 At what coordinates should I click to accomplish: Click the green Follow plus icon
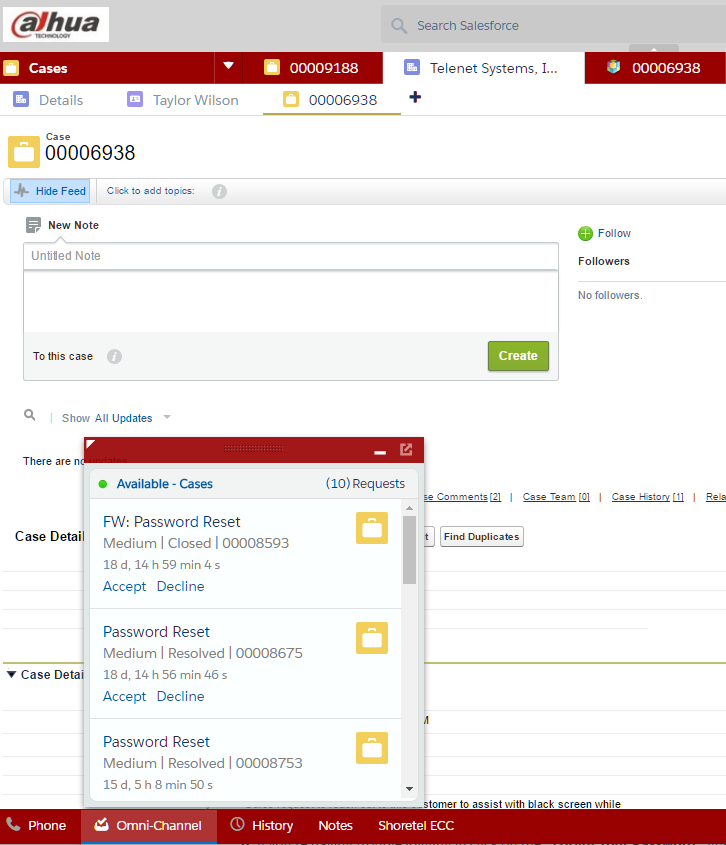pyautogui.click(x=585, y=233)
